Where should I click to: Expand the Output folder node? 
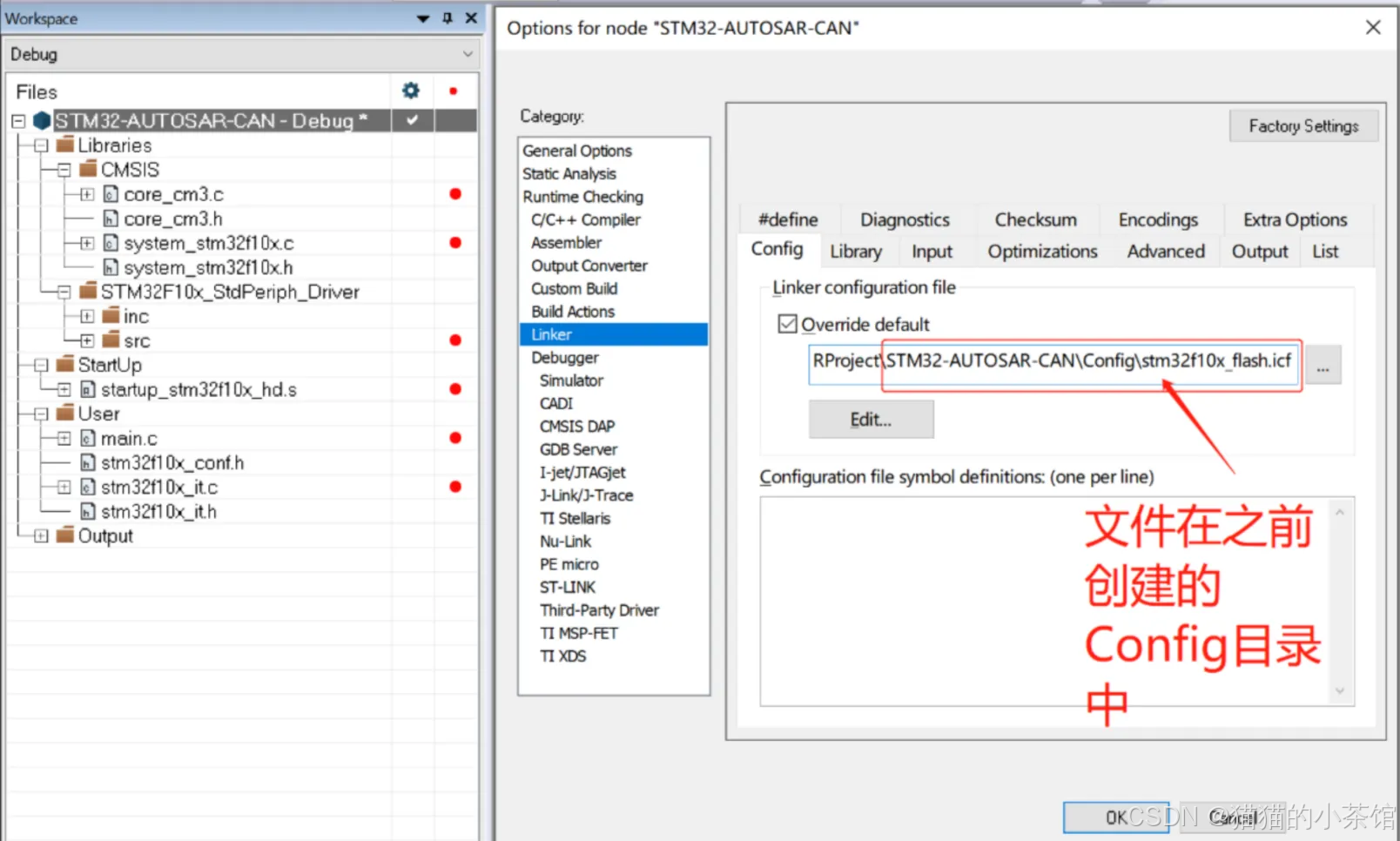click(x=41, y=535)
